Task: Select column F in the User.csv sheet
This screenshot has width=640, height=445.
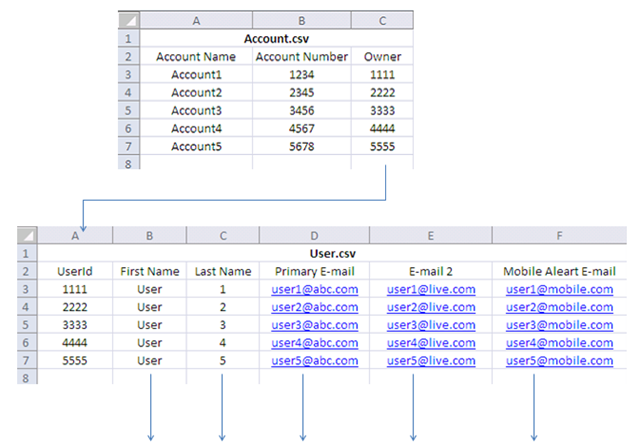Action: tap(560, 235)
